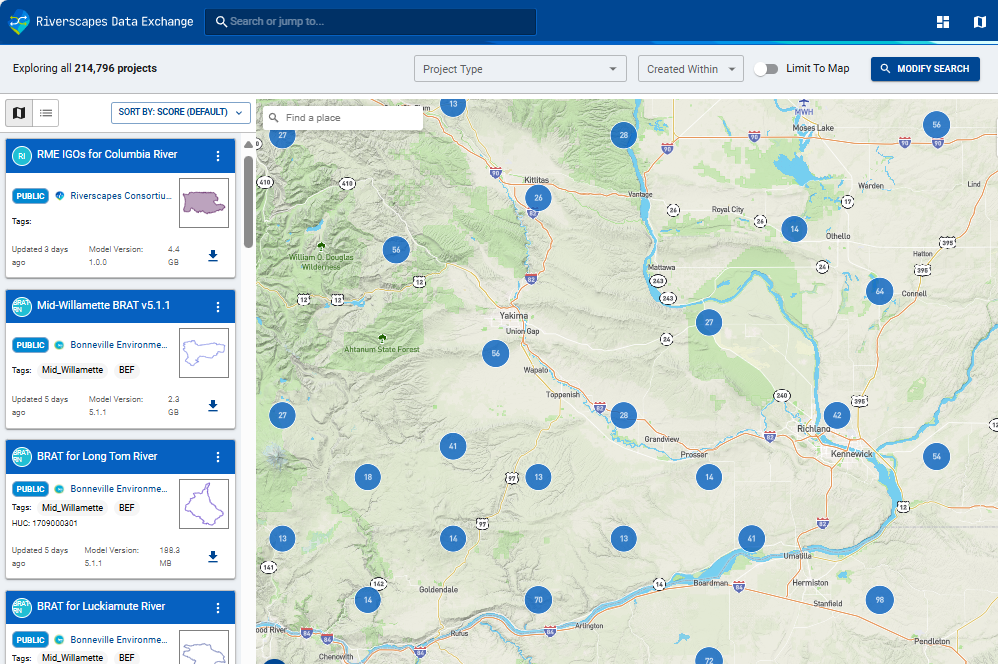Click the PUBLIC badge on the Long Tom River project
The width and height of the screenshot is (998, 664).
pyautogui.click(x=30, y=489)
